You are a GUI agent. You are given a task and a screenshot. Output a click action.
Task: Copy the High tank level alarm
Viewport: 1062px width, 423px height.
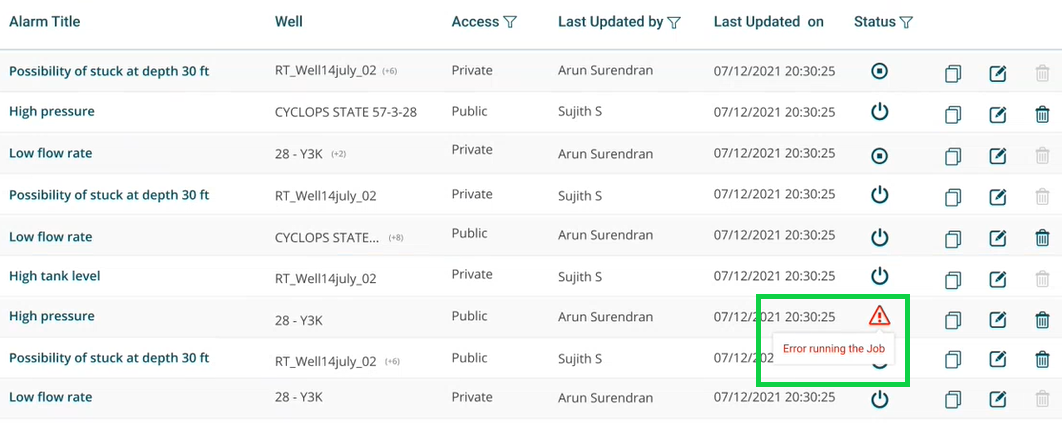click(x=953, y=278)
